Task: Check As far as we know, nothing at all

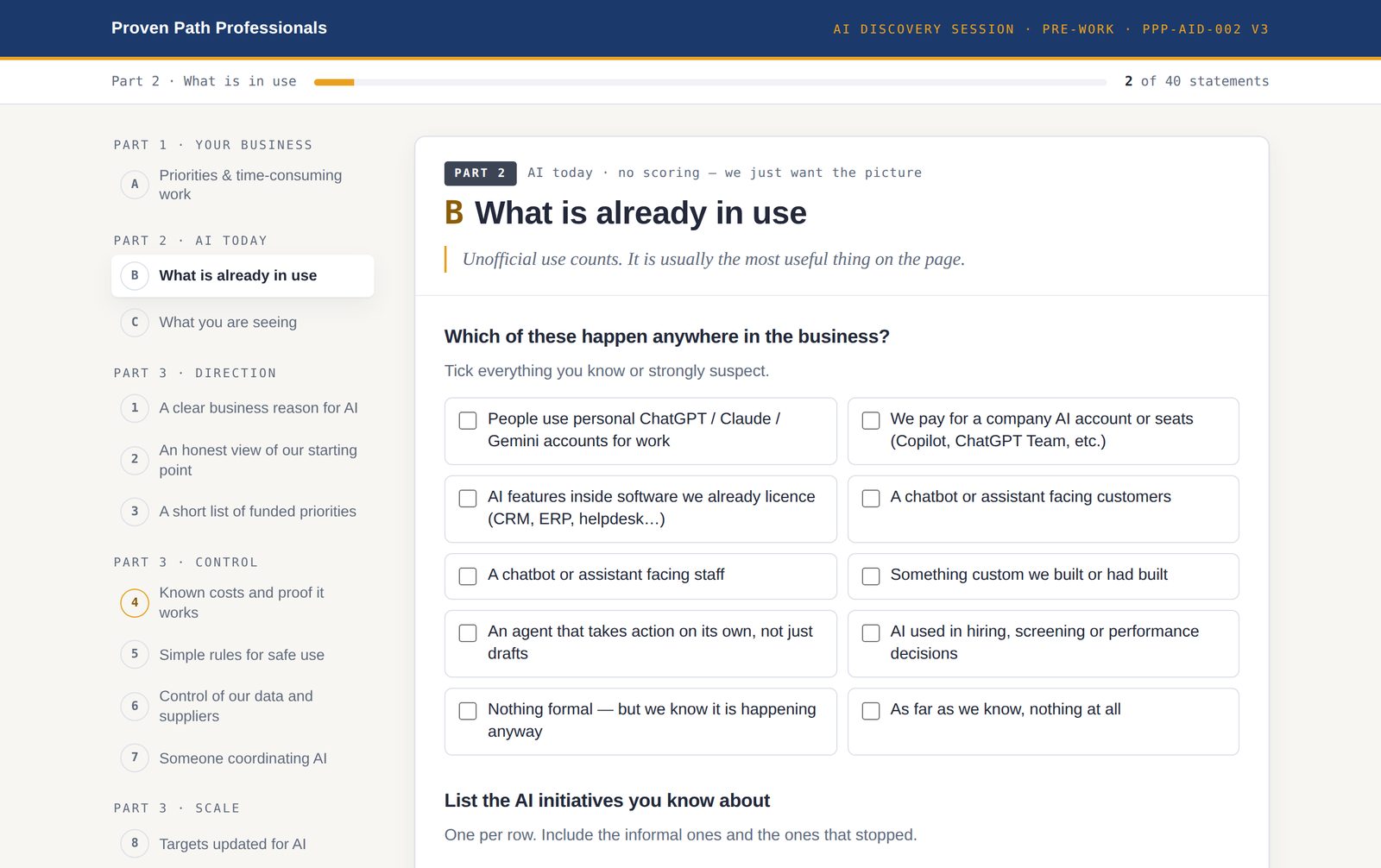Action: point(871,710)
